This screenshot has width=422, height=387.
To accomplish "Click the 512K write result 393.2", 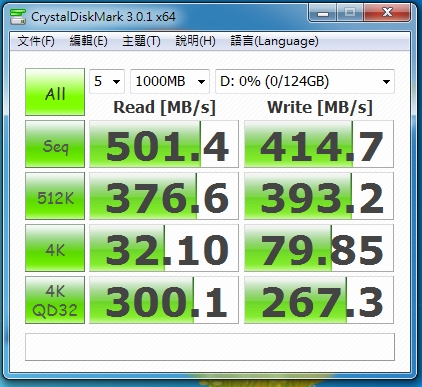I will pos(319,196).
